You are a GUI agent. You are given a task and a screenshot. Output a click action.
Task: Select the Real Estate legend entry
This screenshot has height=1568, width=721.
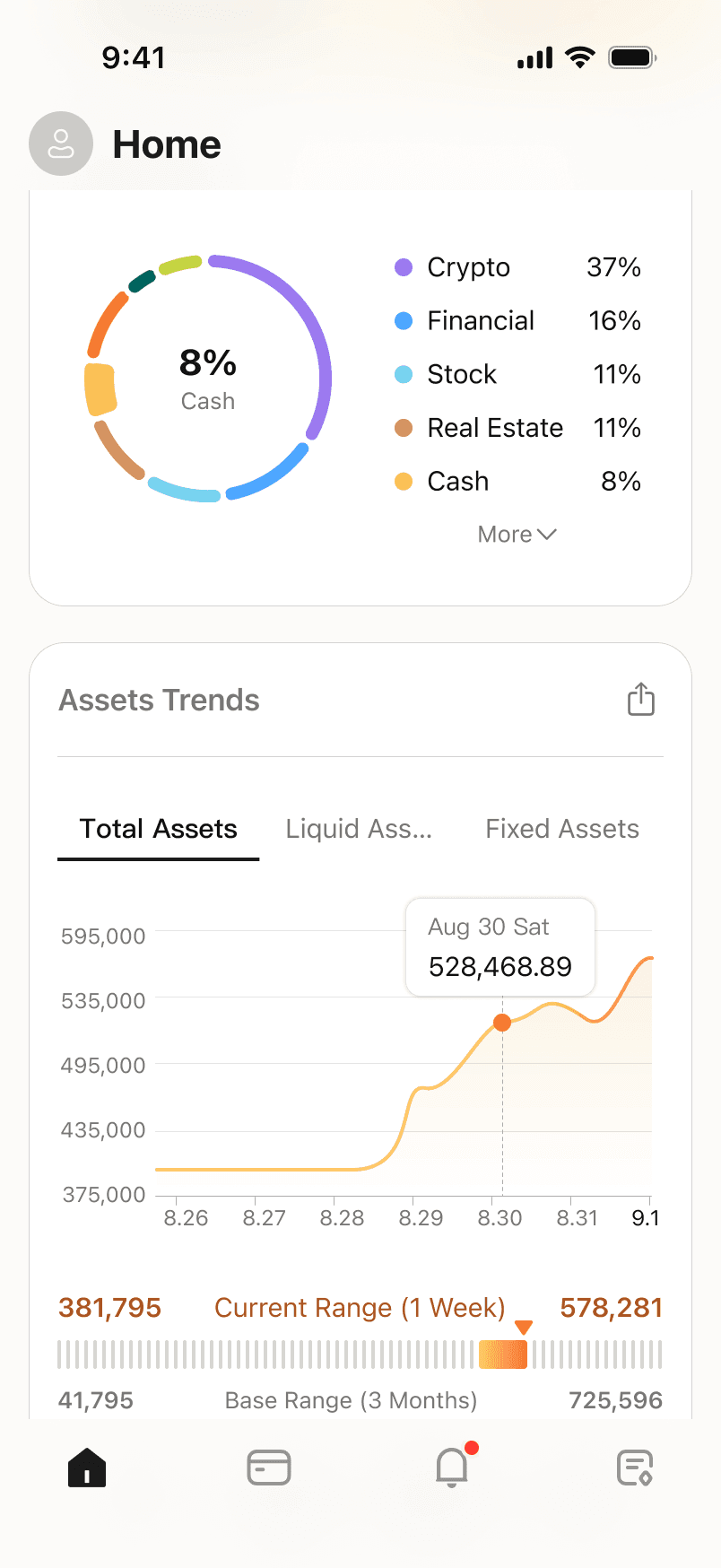click(x=495, y=428)
